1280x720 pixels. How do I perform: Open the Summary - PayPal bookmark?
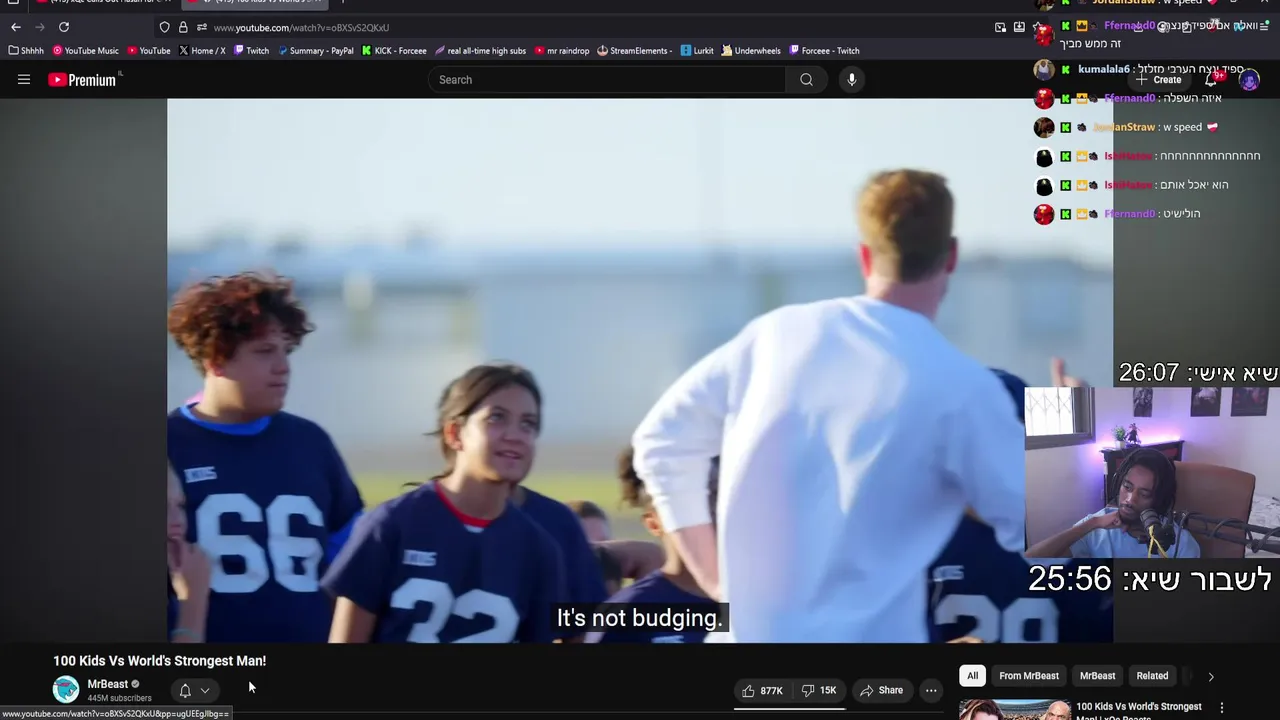315,51
